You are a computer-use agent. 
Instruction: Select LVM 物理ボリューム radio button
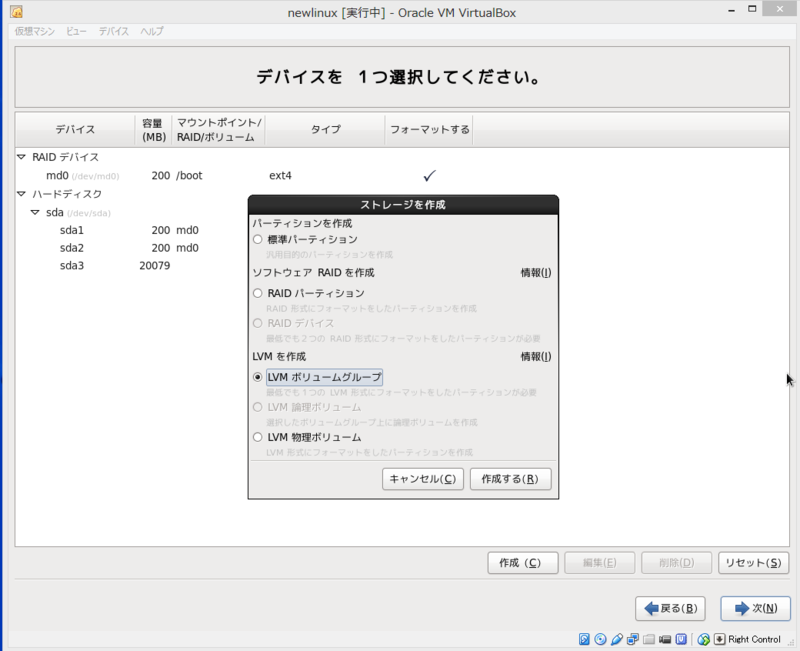(258, 437)
